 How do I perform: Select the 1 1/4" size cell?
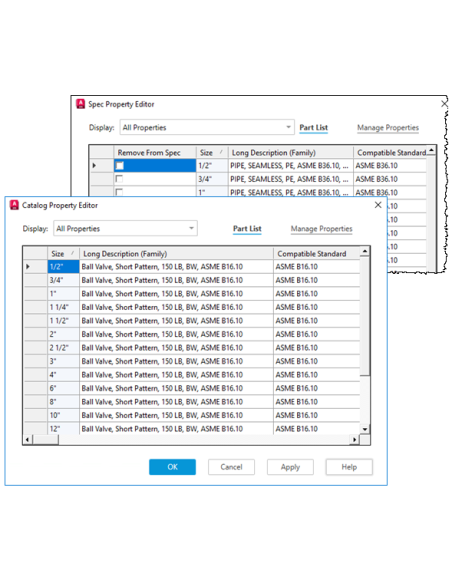pos(63,307)
